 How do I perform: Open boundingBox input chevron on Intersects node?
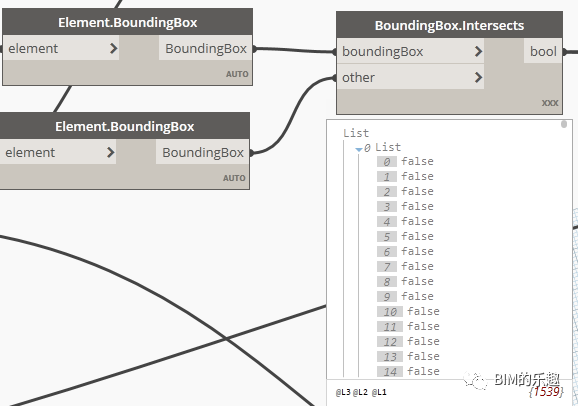point(478,51)
